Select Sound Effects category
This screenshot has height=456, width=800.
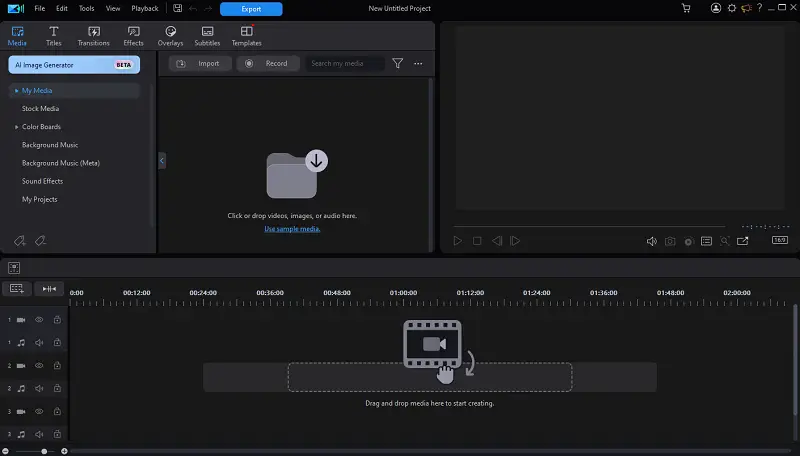click(x=42, y=181)
